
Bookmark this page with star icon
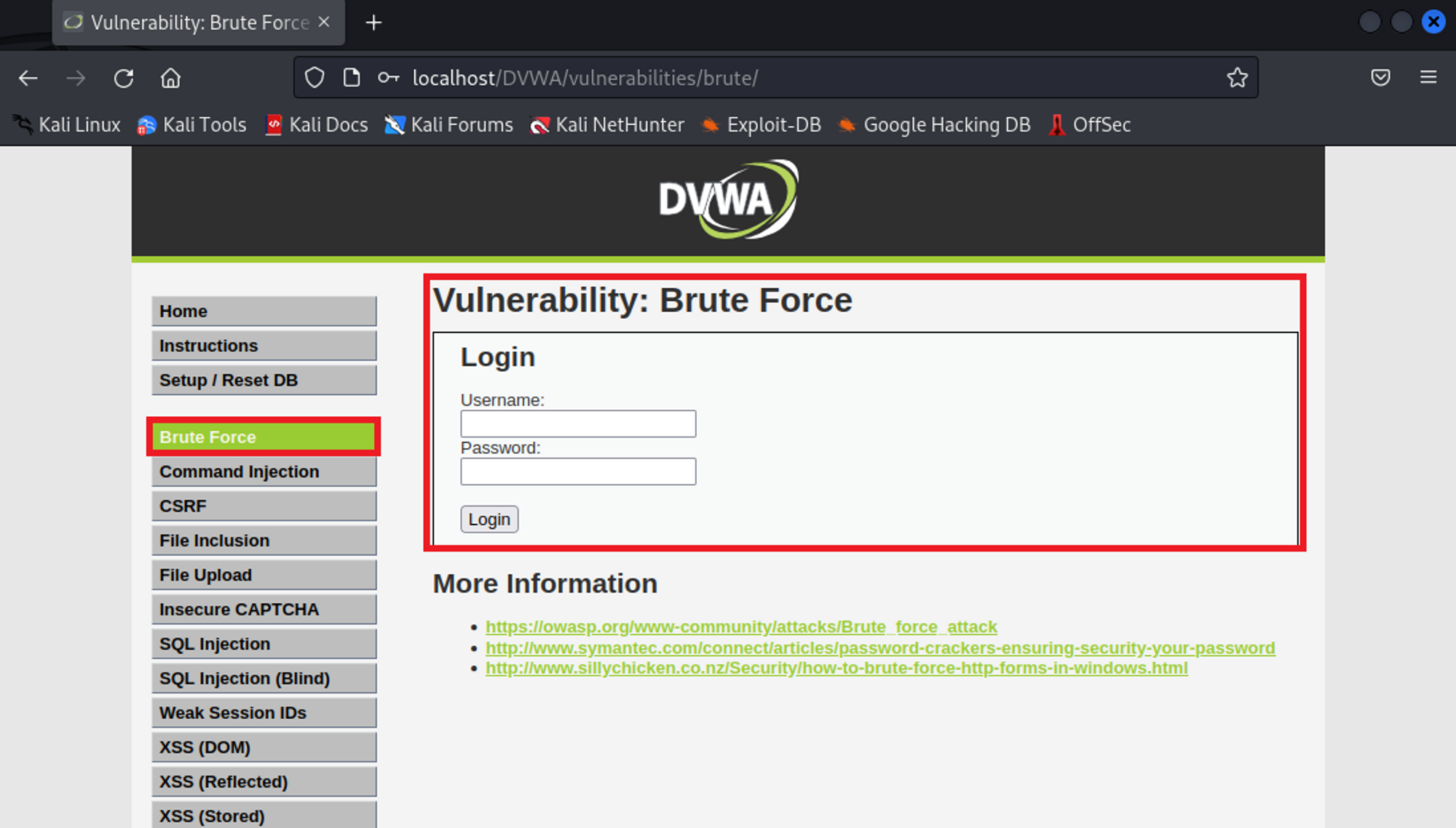pyautogui.click(x=1237, y=78)
